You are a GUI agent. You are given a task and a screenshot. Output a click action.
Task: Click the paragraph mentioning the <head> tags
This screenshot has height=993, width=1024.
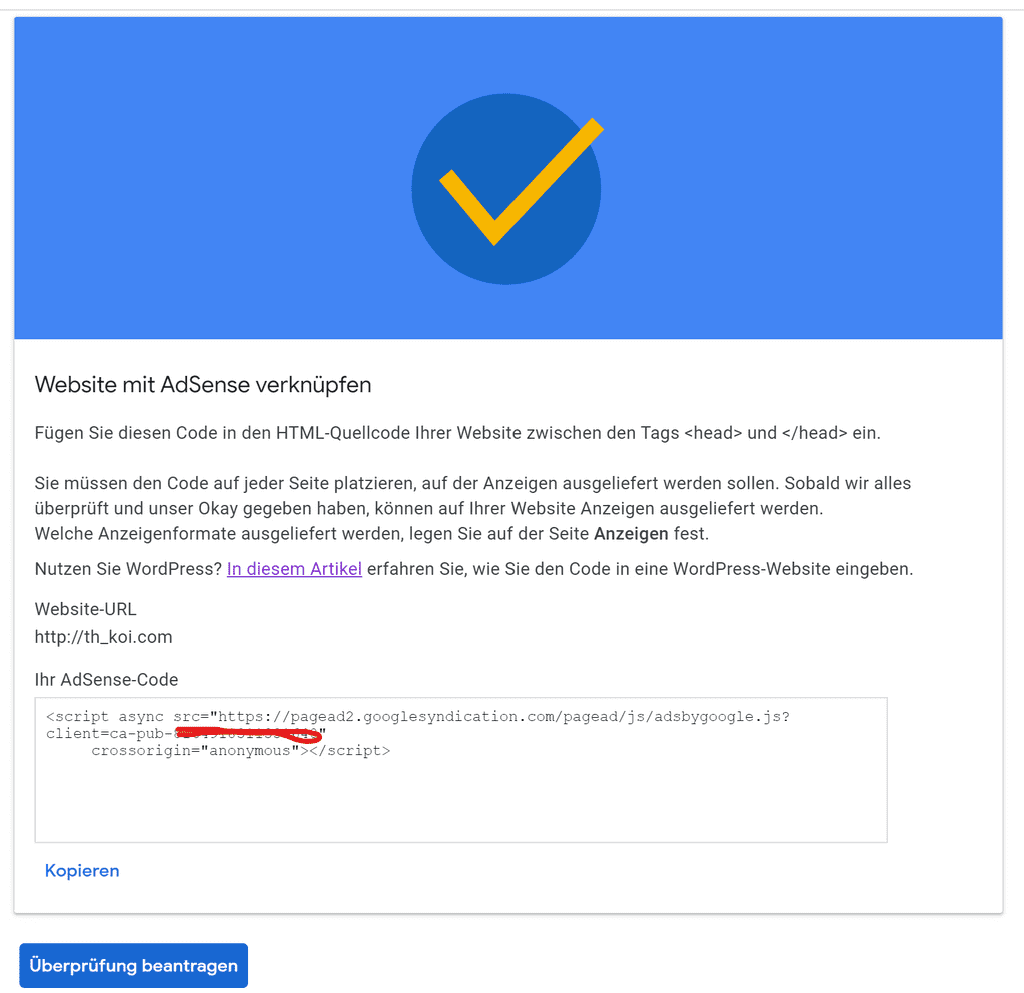(x=470, y=432)
